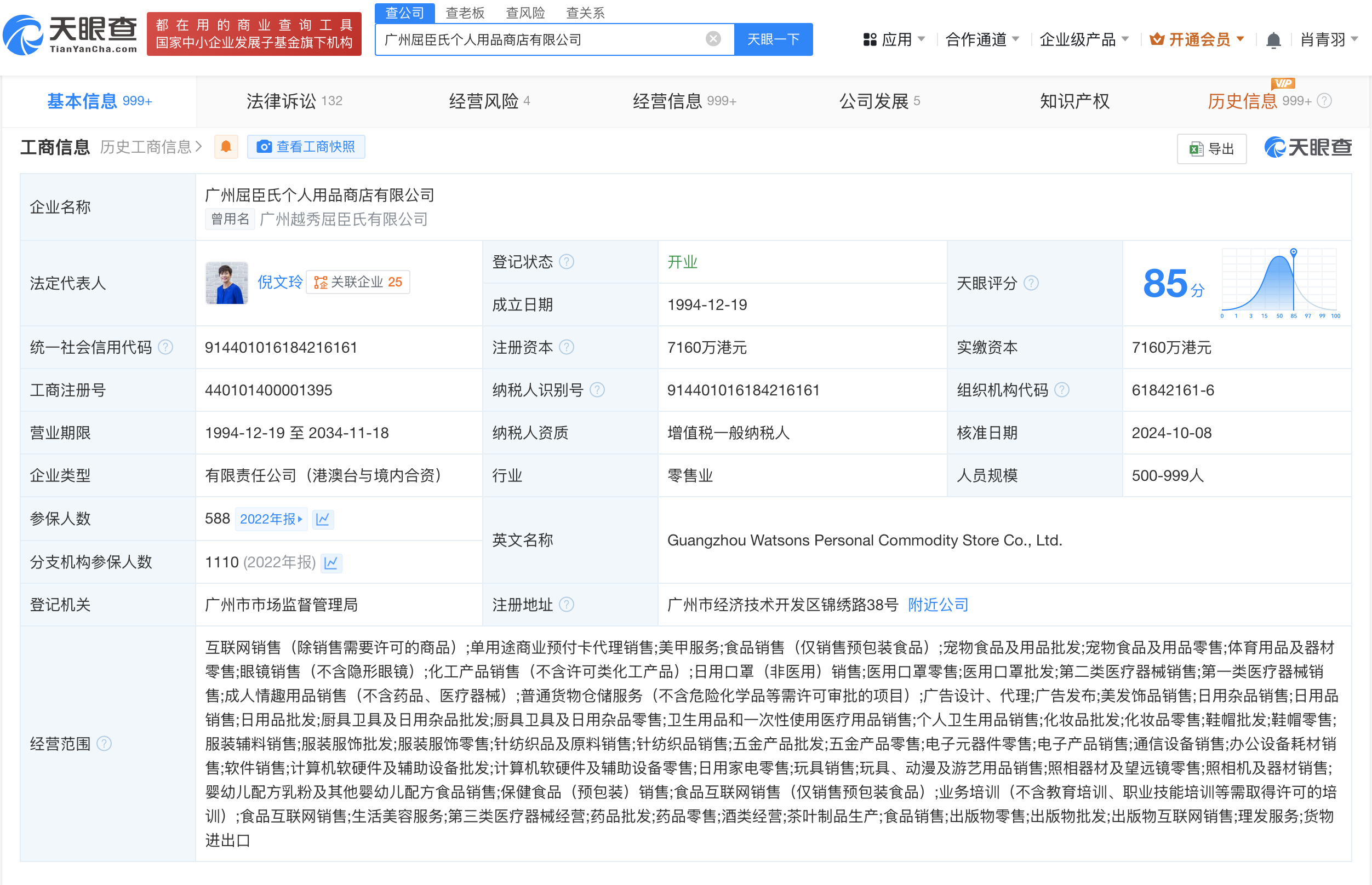Expand the 应用 dropdown menu
1372x885 pixels.
[x=894, y=39]
